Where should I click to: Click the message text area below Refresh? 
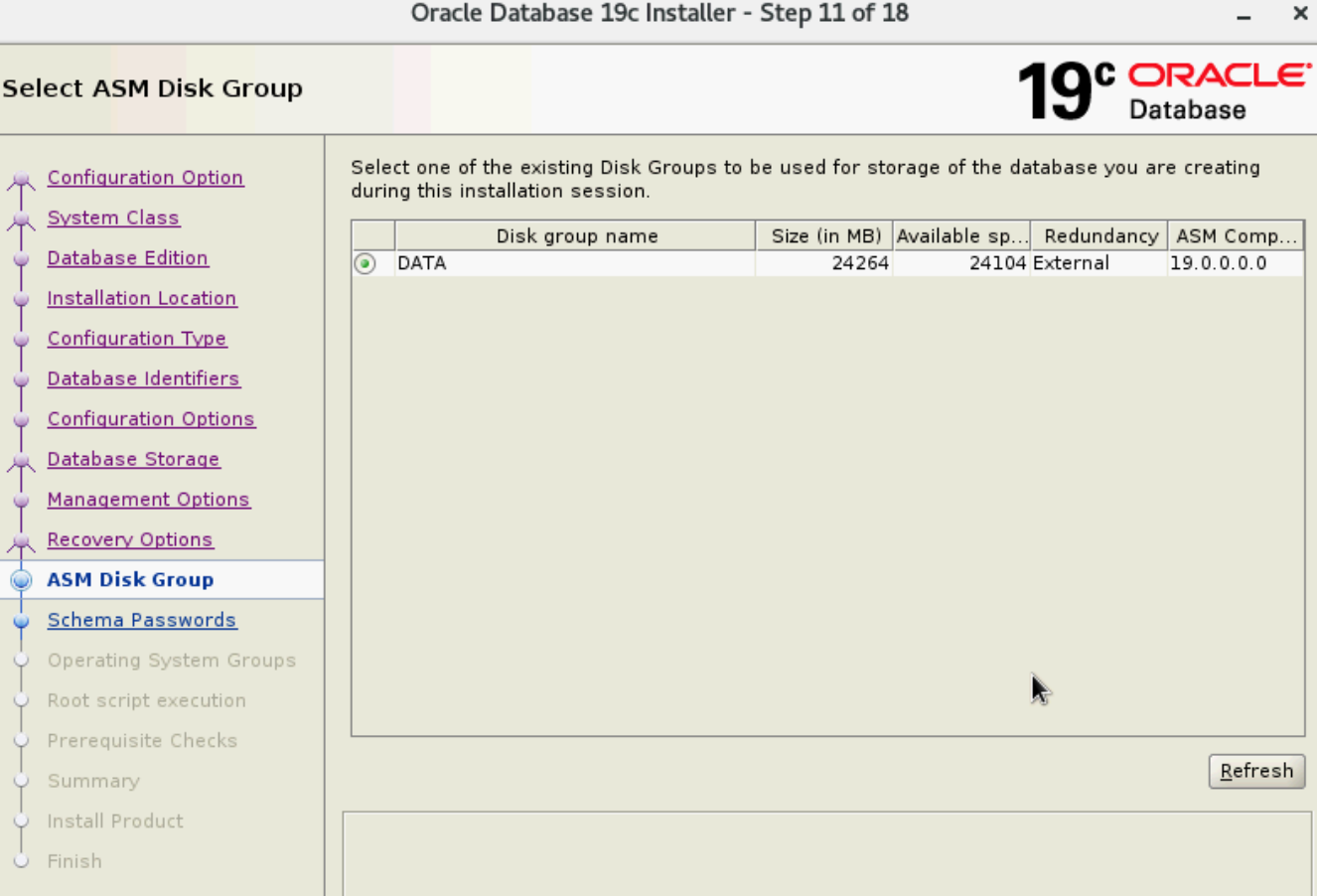(x=827, y=853)
